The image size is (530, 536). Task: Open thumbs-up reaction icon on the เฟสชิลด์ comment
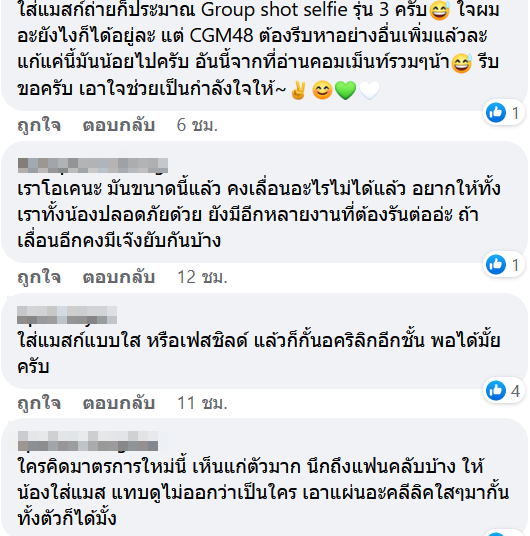point(496,390)
